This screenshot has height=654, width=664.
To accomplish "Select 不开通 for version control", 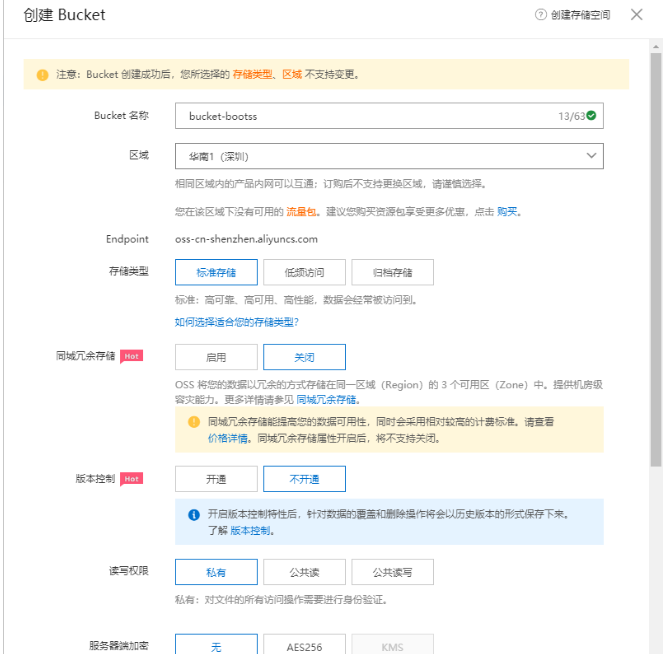I will (304, 479).
